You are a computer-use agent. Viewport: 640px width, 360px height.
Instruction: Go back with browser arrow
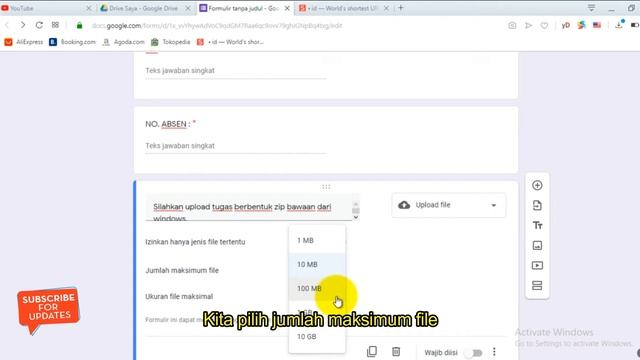[x=7, y=25]
